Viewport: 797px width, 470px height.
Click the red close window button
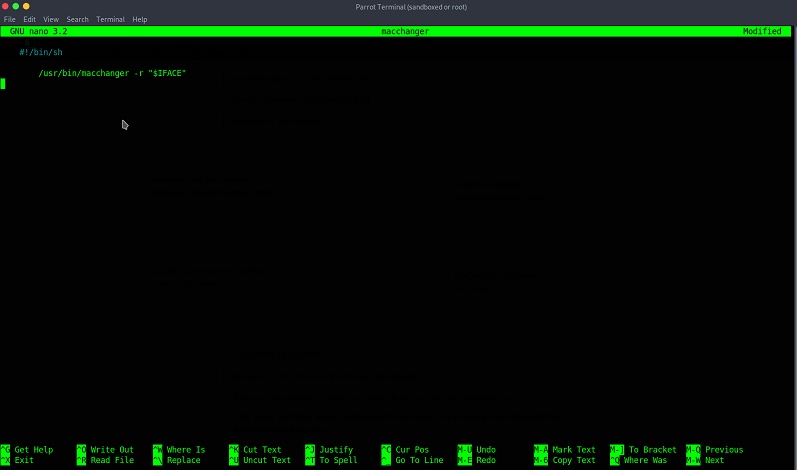(x=5, y=6)
